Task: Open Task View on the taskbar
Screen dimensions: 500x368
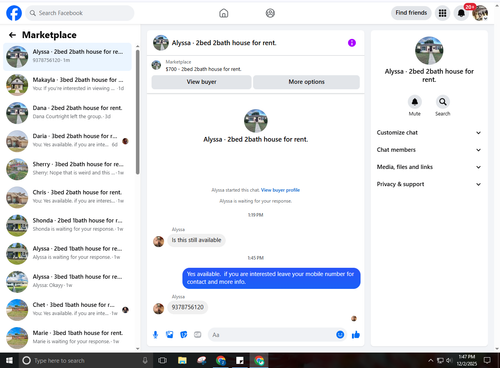Action: pyautogui.click(x=162, y=360)
